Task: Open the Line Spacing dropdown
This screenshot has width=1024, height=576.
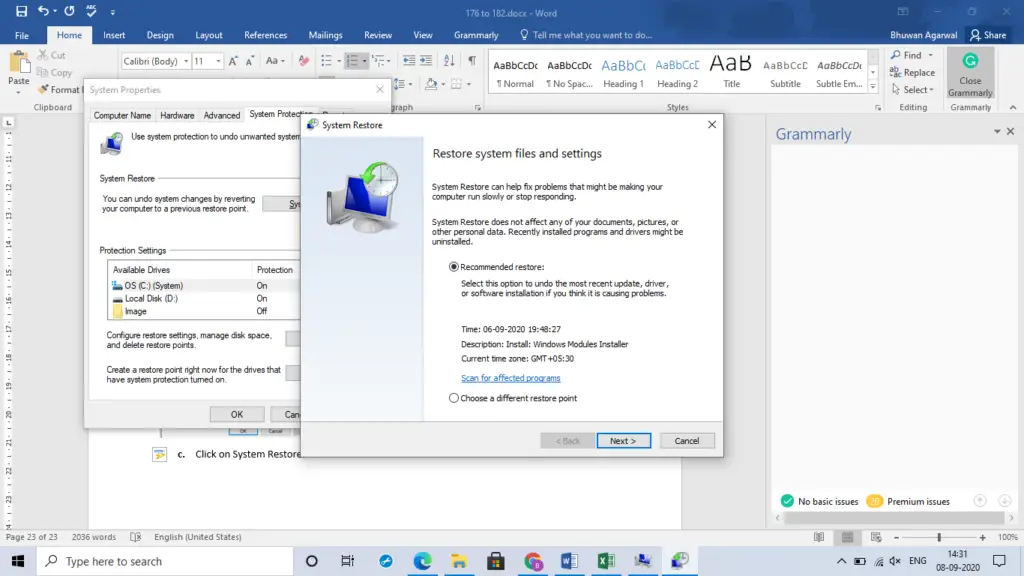Action: tap(402, 84)
